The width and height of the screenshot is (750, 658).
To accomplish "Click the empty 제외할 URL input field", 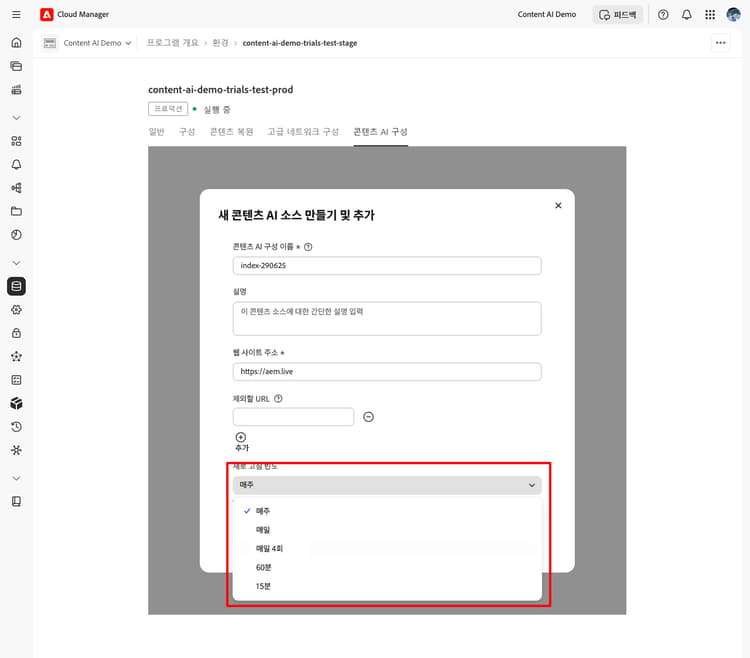I will (x=293, y=417).
